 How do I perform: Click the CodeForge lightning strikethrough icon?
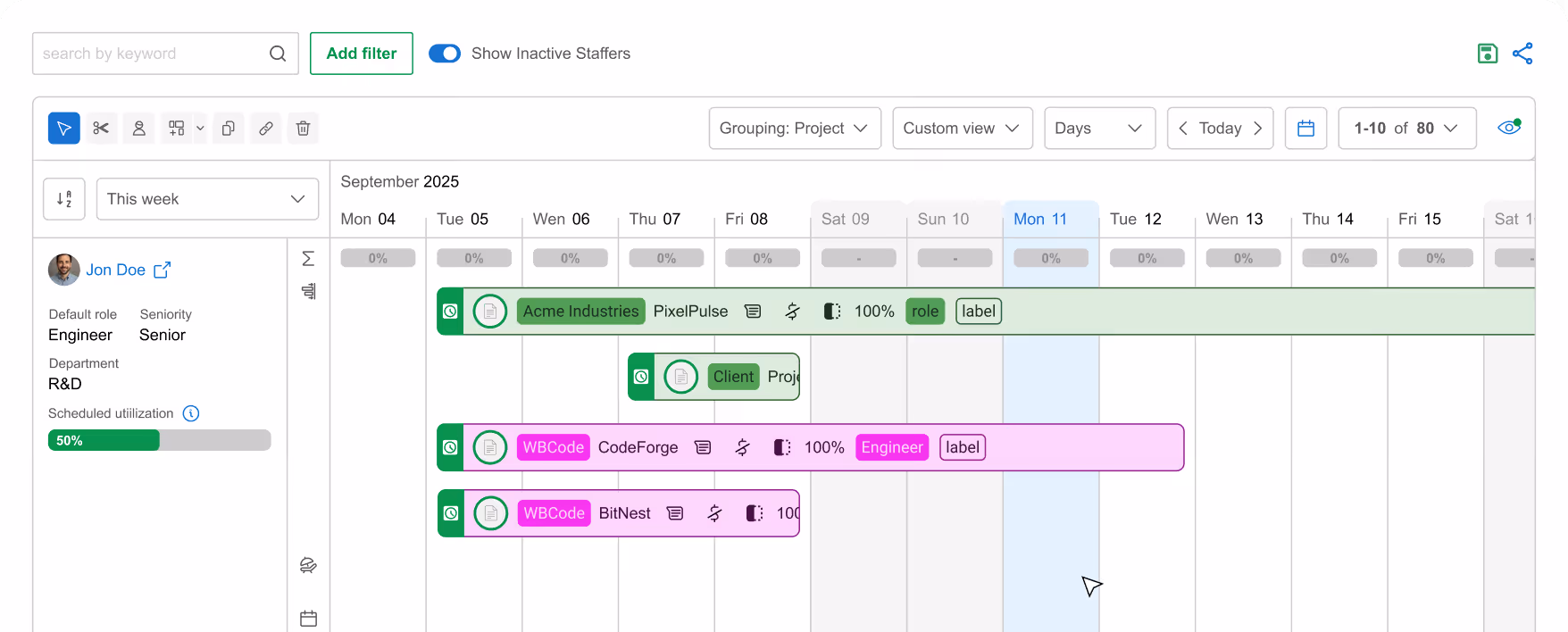pos(742,447)
